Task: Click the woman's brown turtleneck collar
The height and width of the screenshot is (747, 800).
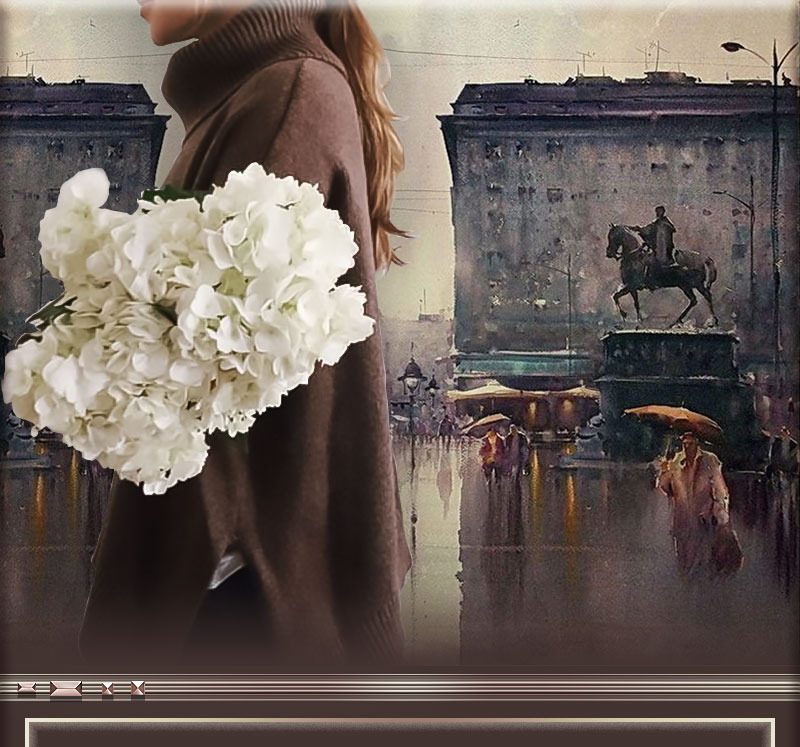Action: [240, 60]
